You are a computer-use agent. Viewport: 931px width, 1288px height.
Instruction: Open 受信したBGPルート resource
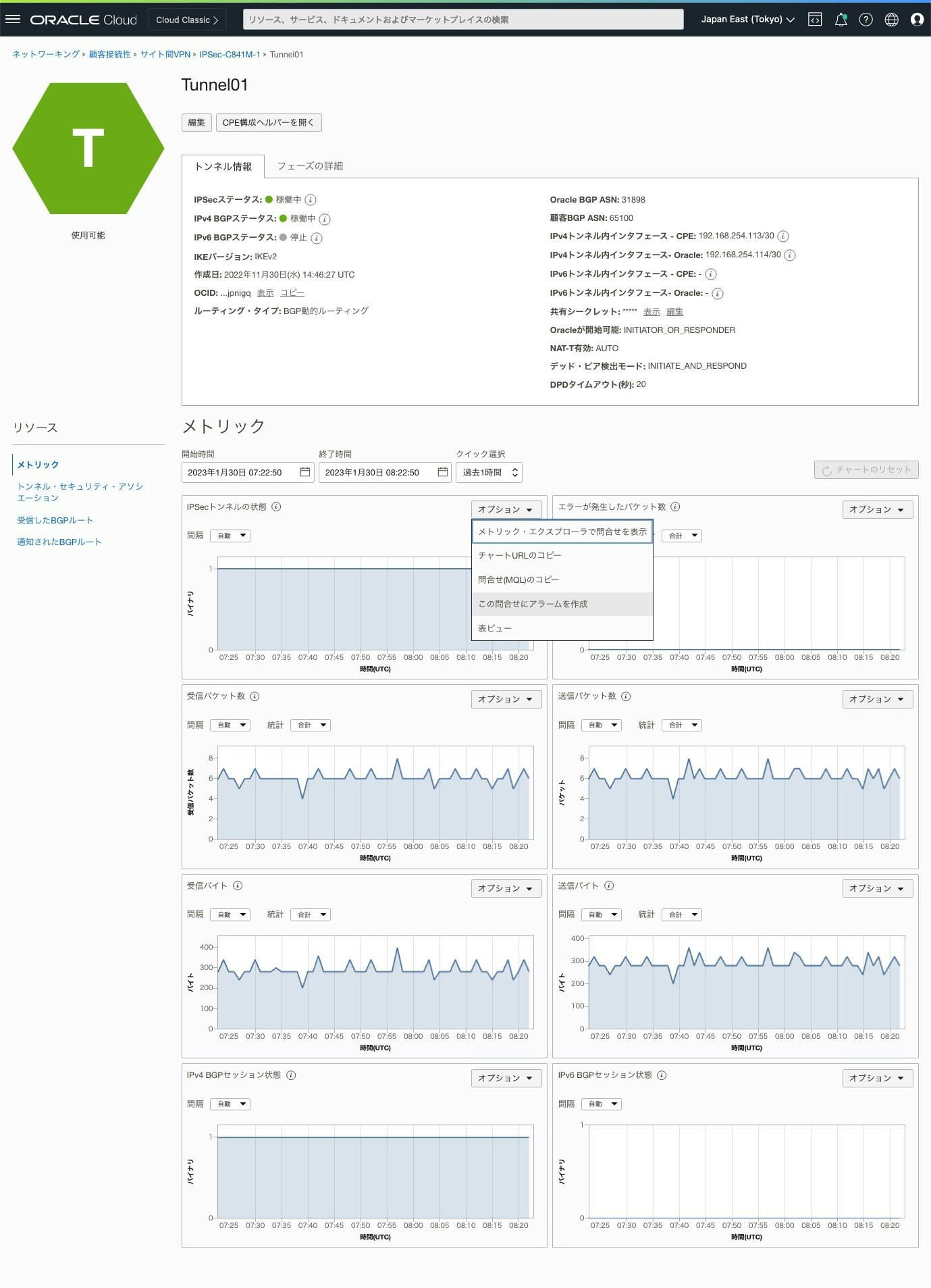click(x=55, y=520)
